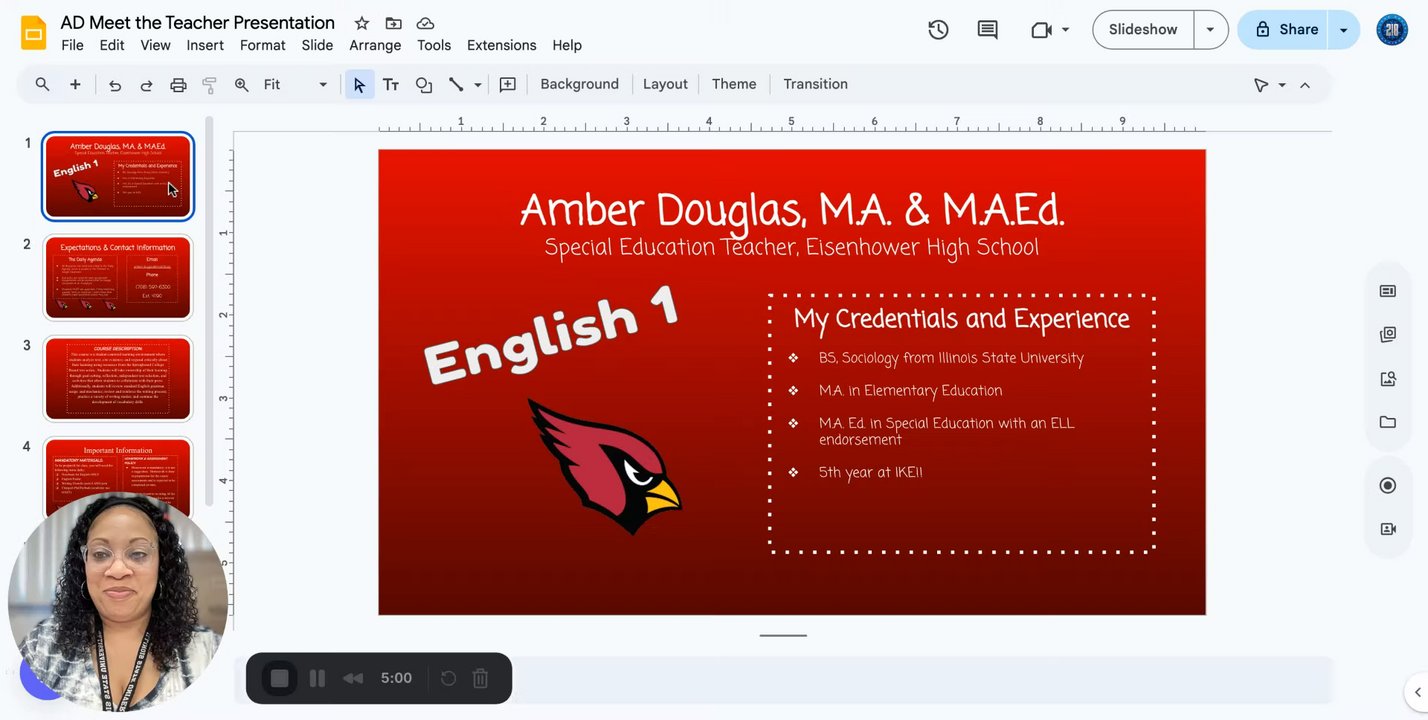This screenshot has width=1428, height=720.
Task: Select the Shape tool
Action: click(x=424, y=85)
